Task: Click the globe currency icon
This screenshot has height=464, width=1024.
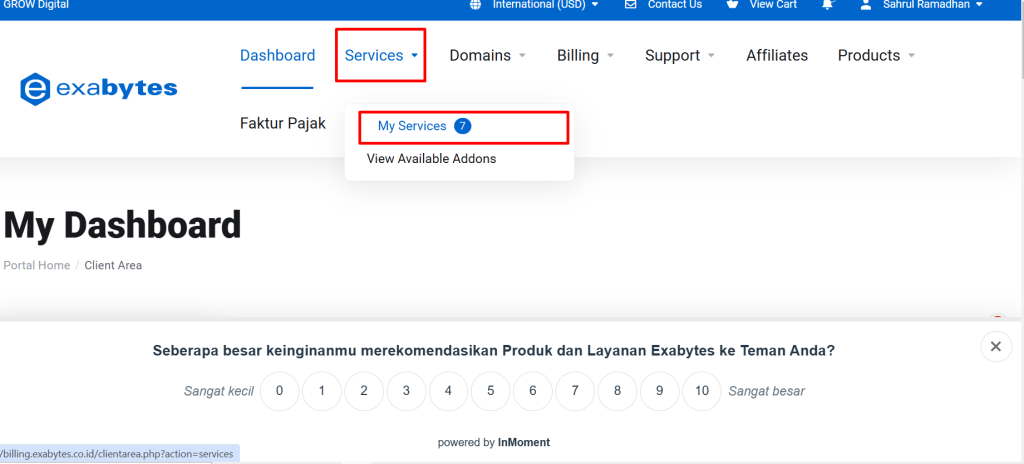Action: click(x=476, y=5)
